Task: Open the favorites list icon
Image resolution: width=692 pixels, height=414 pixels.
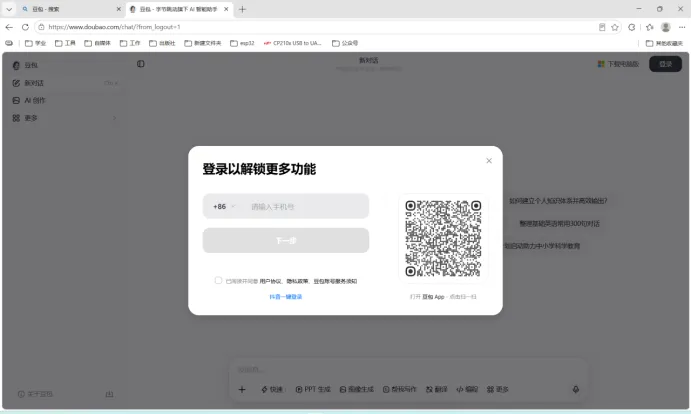Action: 650,27
